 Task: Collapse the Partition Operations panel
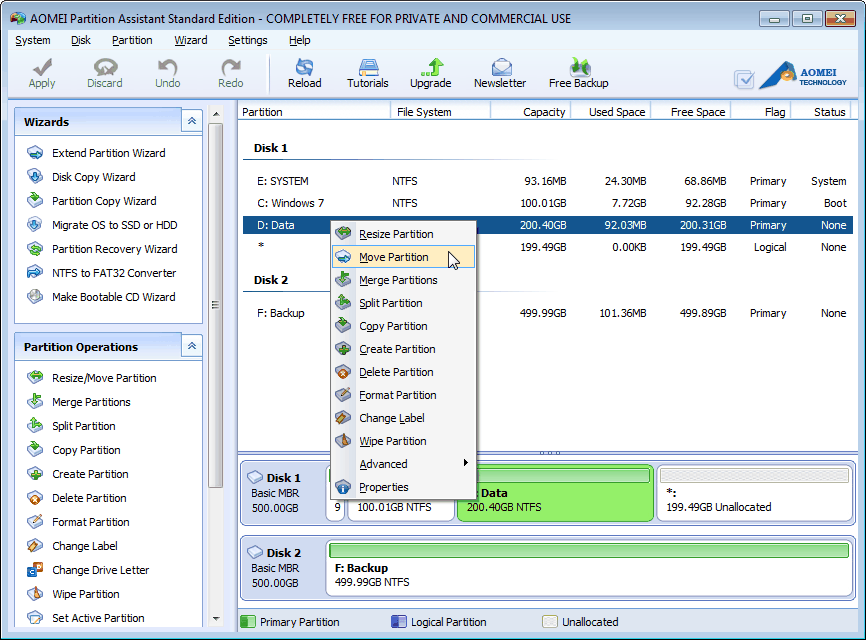pyautogui.click(x=191, y=346)
